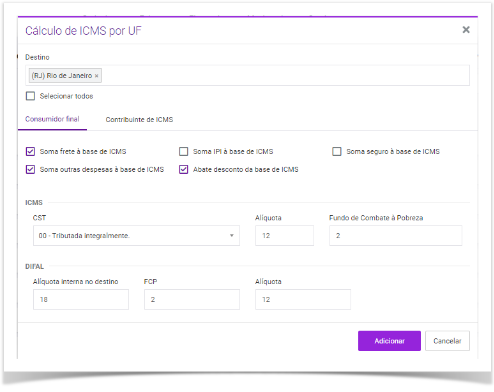Switch to the Consumidor final tab
The width and height of the screenshot is (494, 392).
tap(52, 119)
